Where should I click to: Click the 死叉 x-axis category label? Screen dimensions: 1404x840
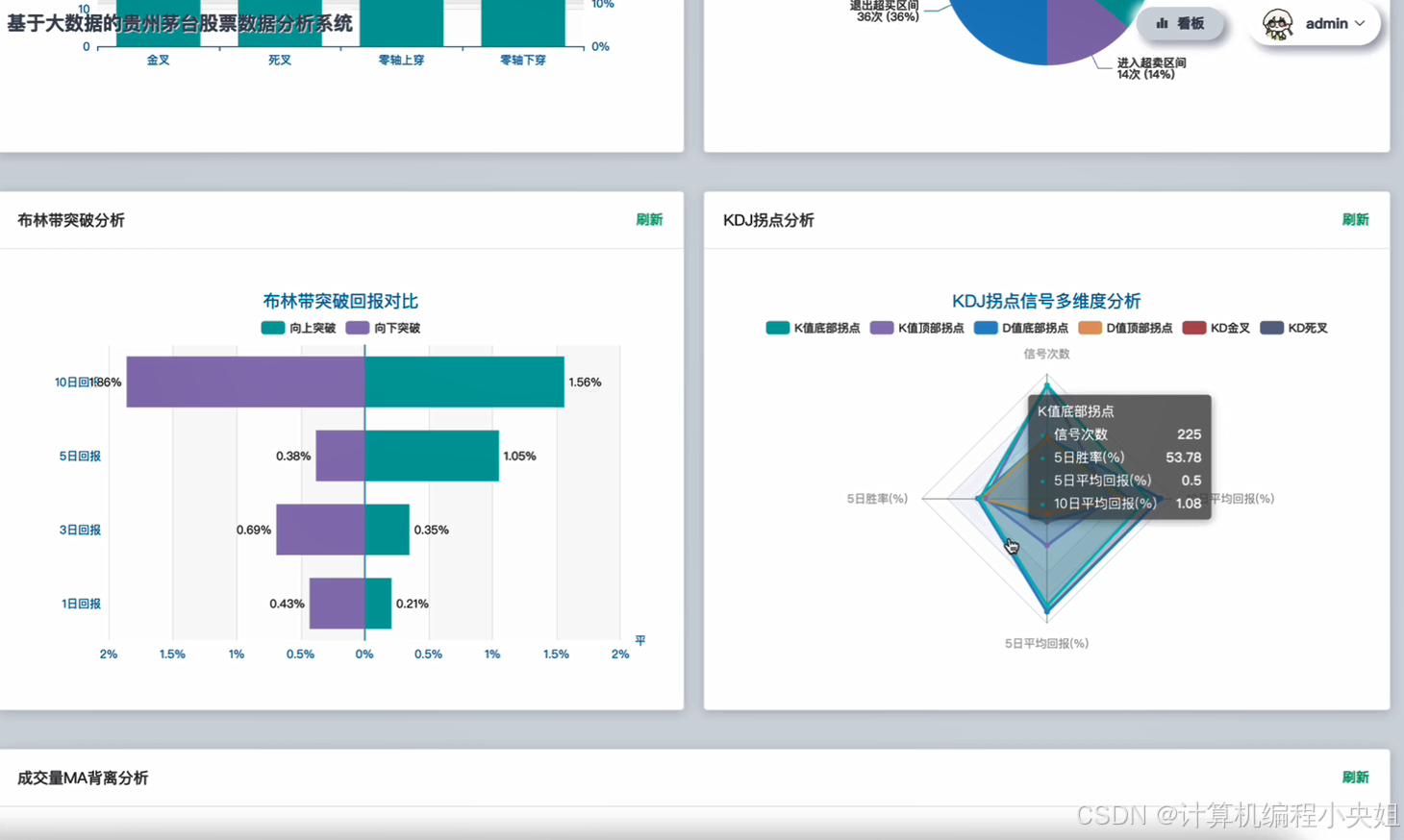click(280, 61)
